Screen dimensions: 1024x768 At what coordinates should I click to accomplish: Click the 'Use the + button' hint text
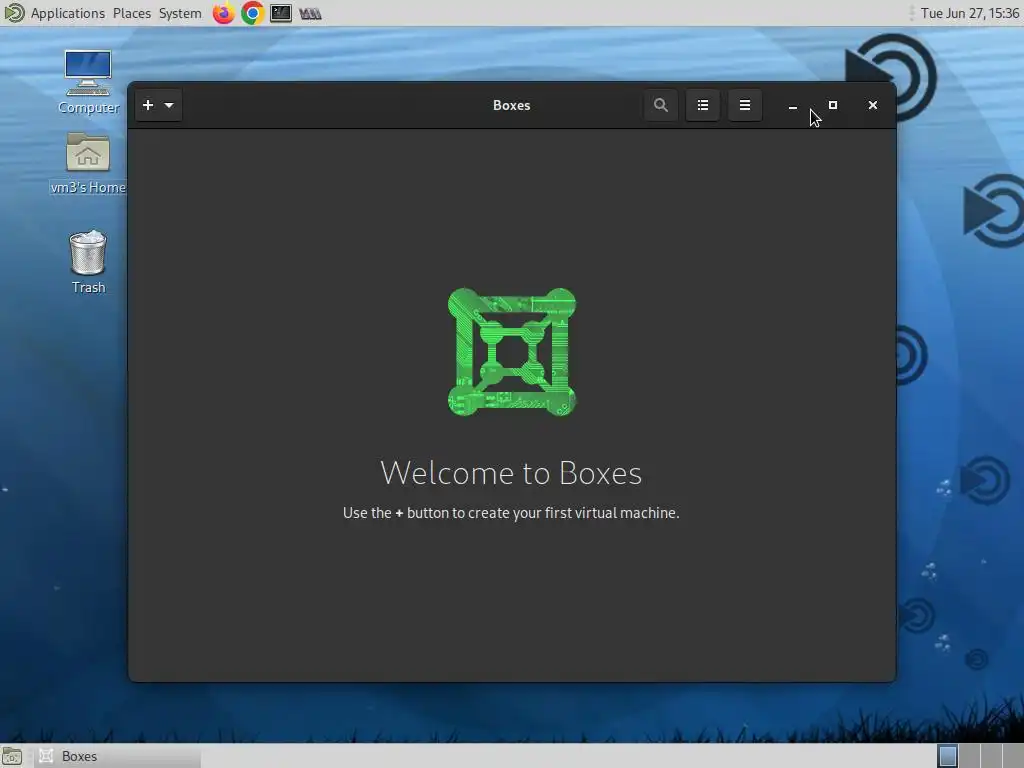click(x=511, y=513)
